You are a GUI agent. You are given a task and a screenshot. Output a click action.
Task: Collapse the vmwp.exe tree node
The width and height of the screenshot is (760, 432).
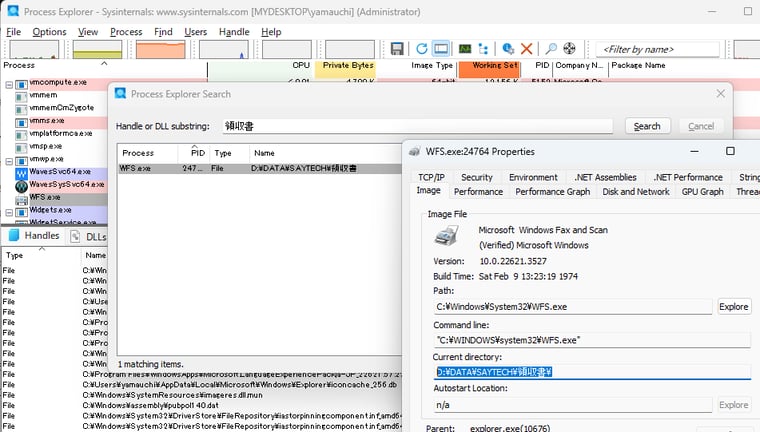[9, 161]
